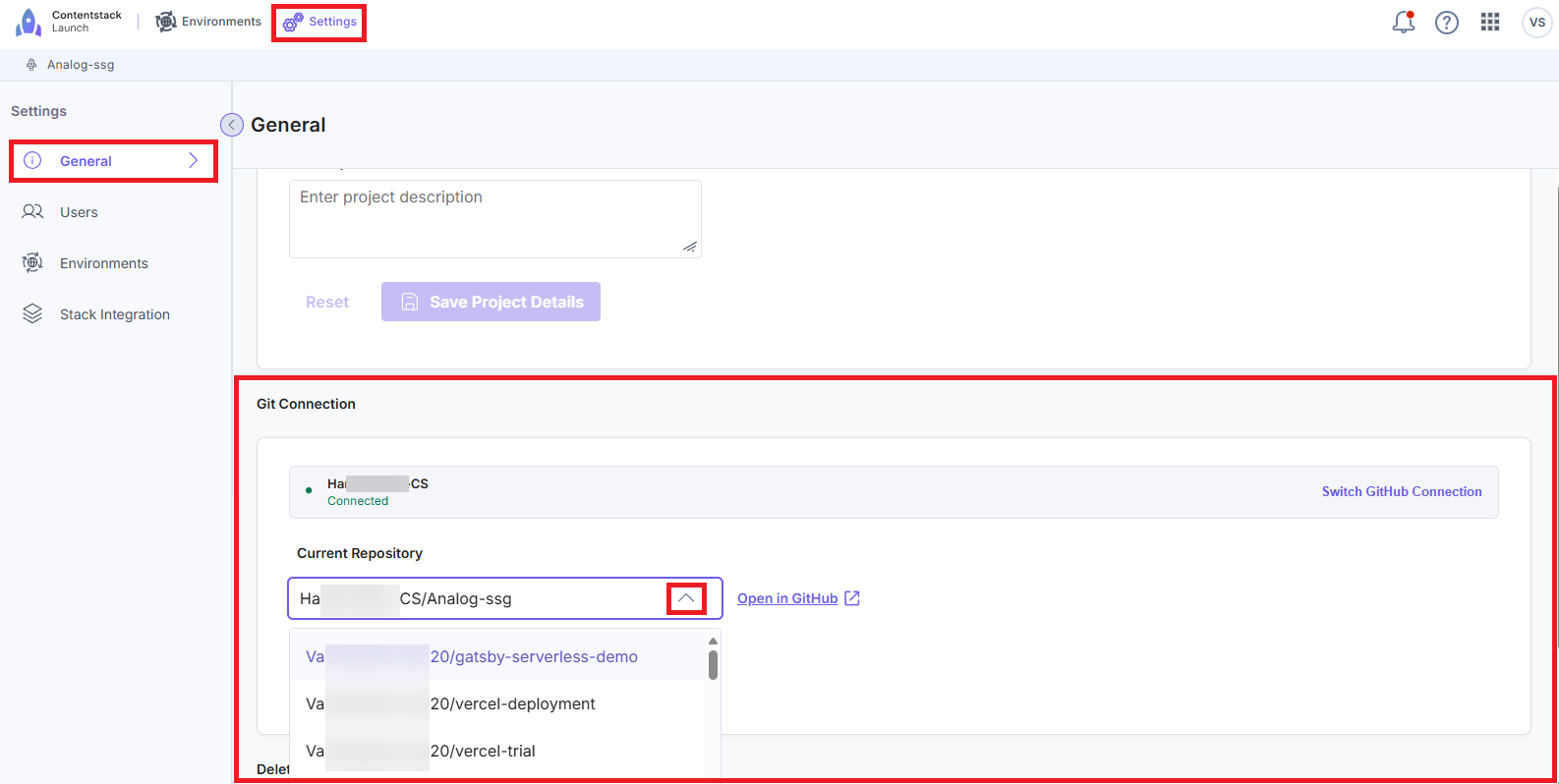1559x784 pixels.
Task: Click the chevron beside General
Action: pos(194,160)
